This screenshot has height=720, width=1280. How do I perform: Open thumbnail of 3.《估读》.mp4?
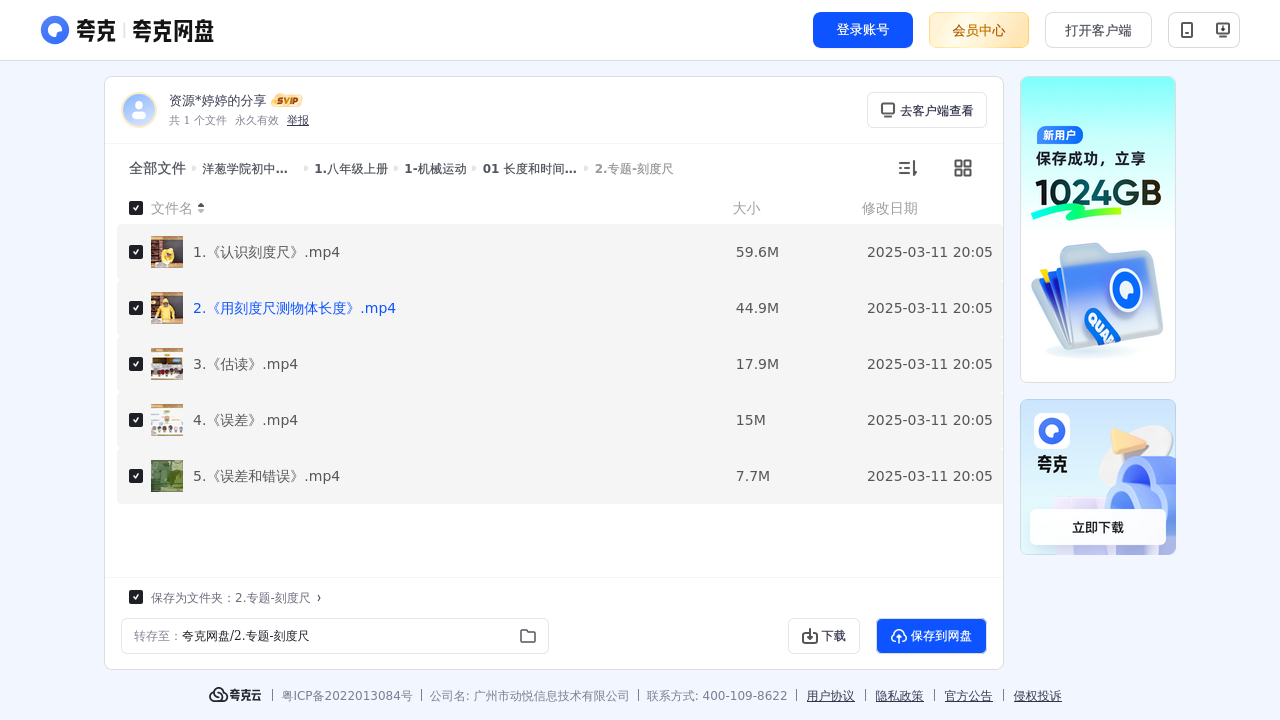167,364
